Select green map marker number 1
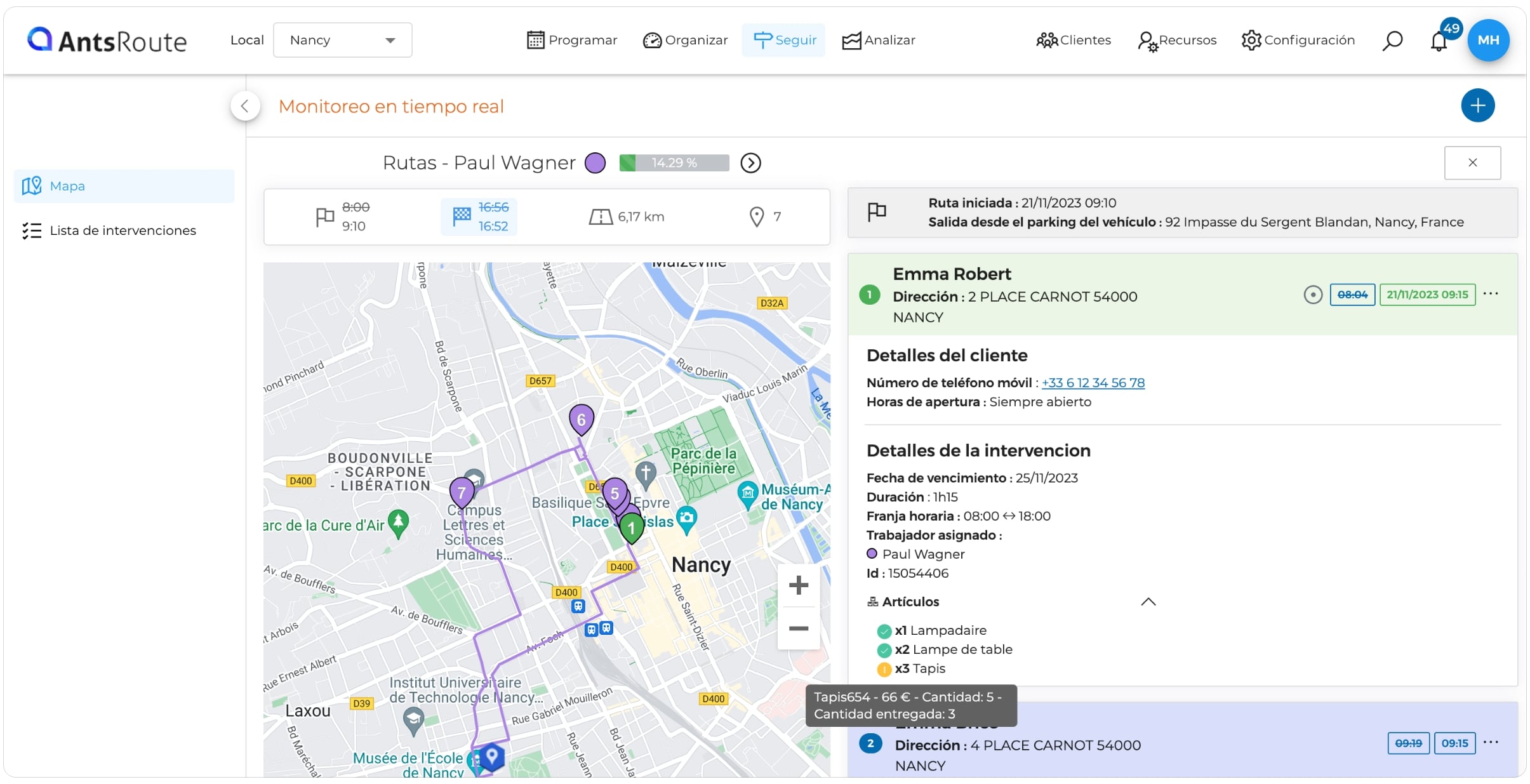The width and height of the screenshot is (1530, 784). (x=631, y=528)
